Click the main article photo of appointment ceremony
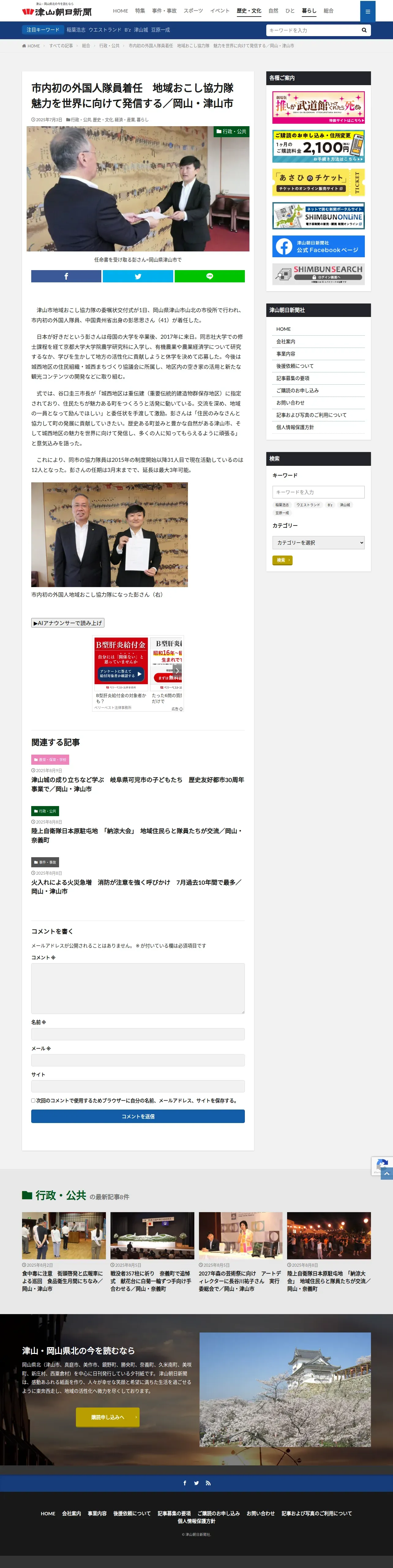This screenshot has height=1568, width=393. pos(138,189)
